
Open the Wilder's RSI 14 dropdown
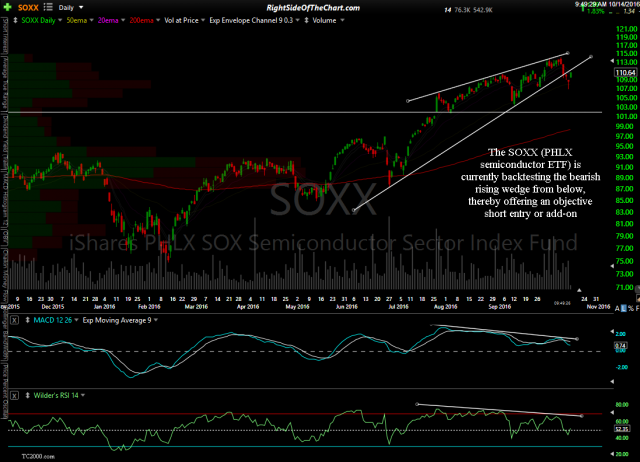[x=83, y=395]
